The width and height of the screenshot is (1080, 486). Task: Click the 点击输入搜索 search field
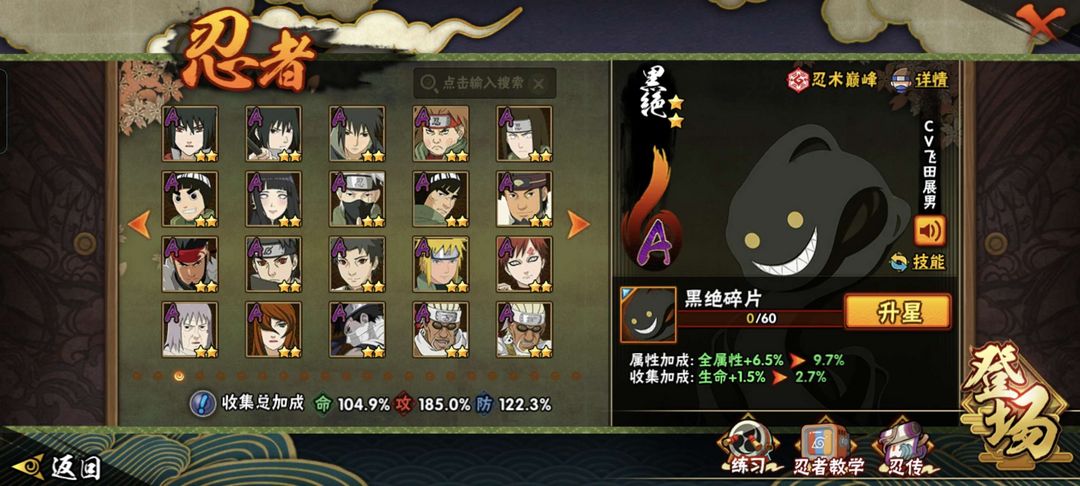pyautogui.click(x=485, y=83)
